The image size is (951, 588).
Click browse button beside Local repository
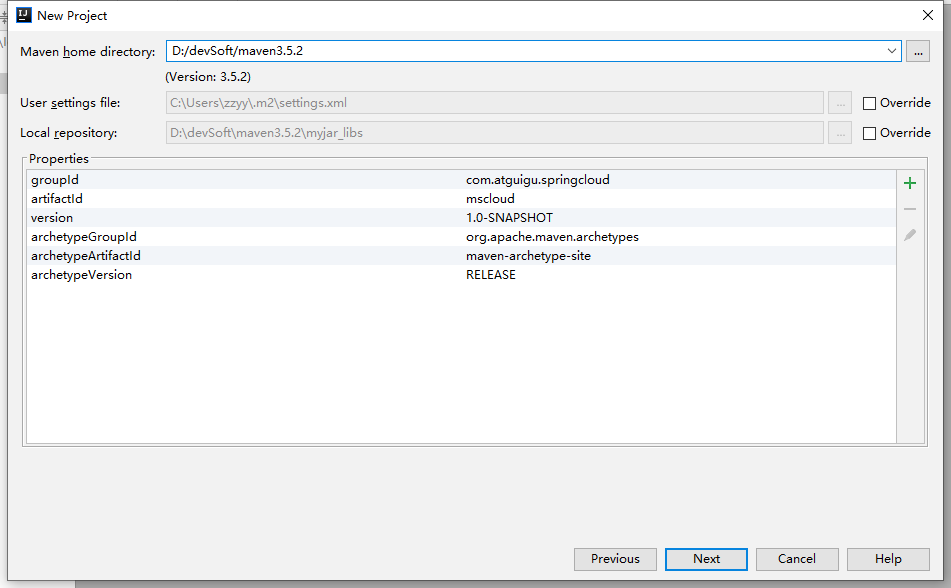point(840,133)
